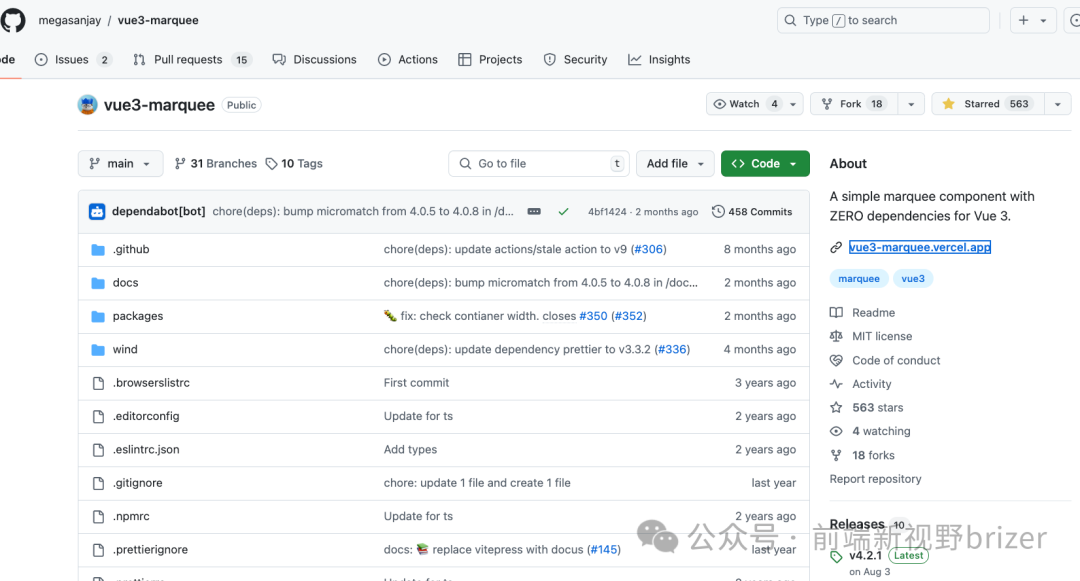Toggle the Starred button
The width and height of the screenshot is (1080, 581).
[988, 104]
